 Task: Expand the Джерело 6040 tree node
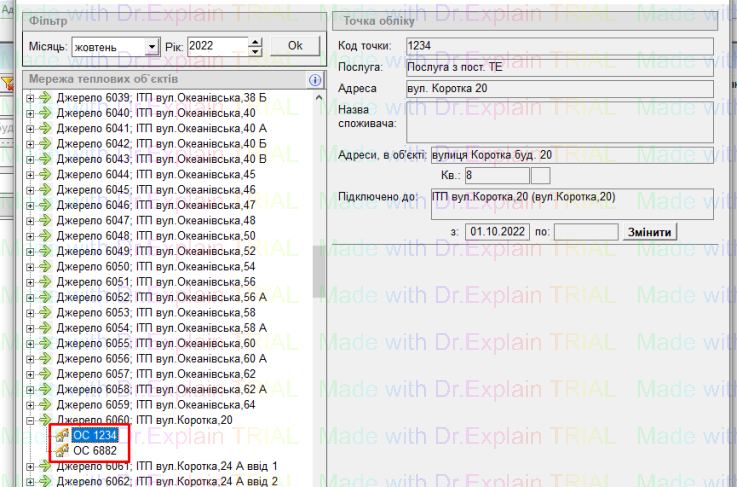click(31, 113)
